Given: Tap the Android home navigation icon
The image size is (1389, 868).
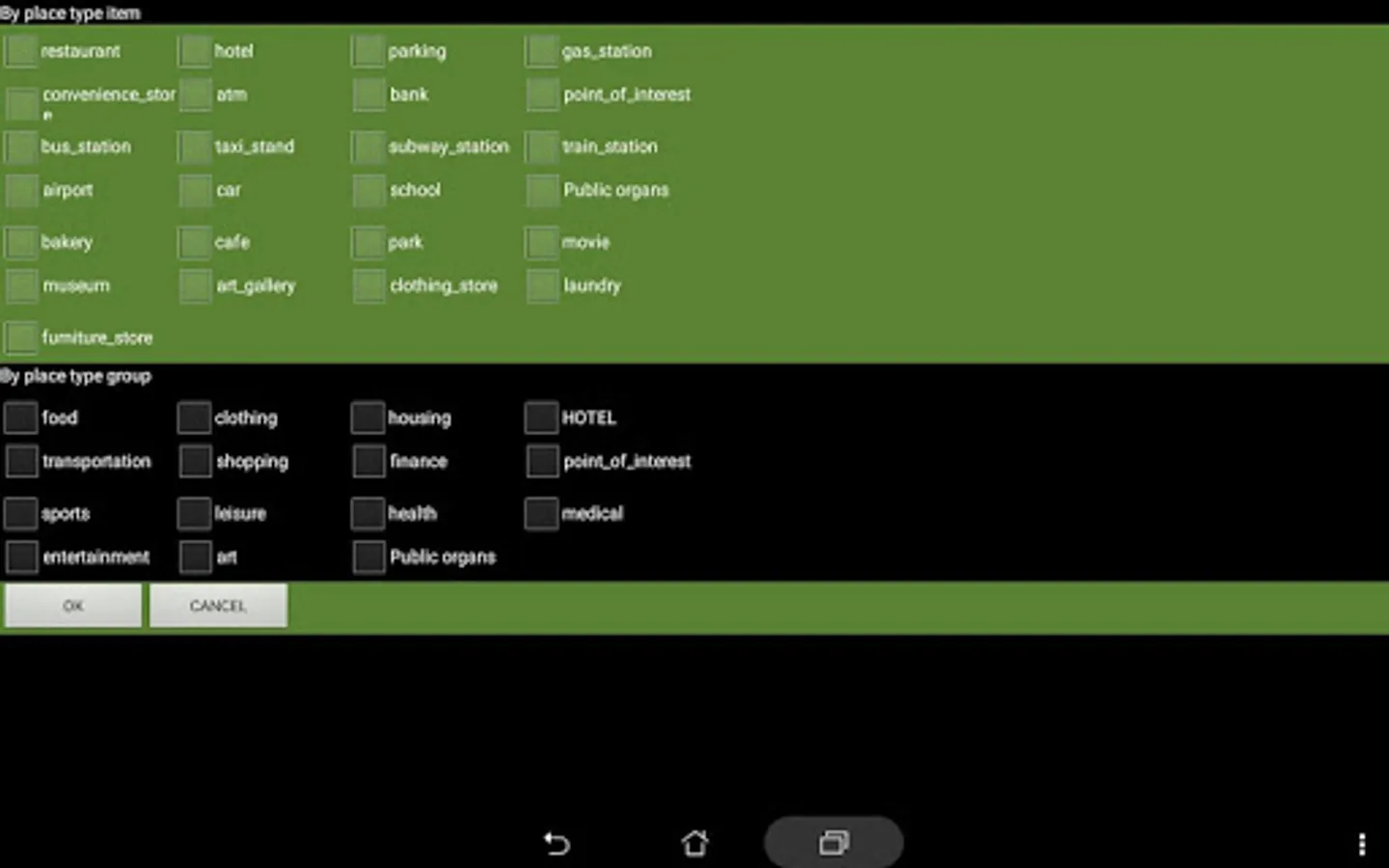Looking at the screenshot, I should [694, 844].
